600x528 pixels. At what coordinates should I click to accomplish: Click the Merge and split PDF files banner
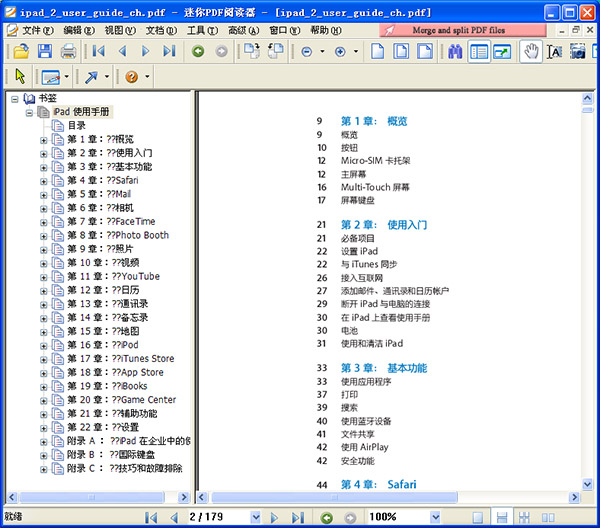(x=463, y=30)
